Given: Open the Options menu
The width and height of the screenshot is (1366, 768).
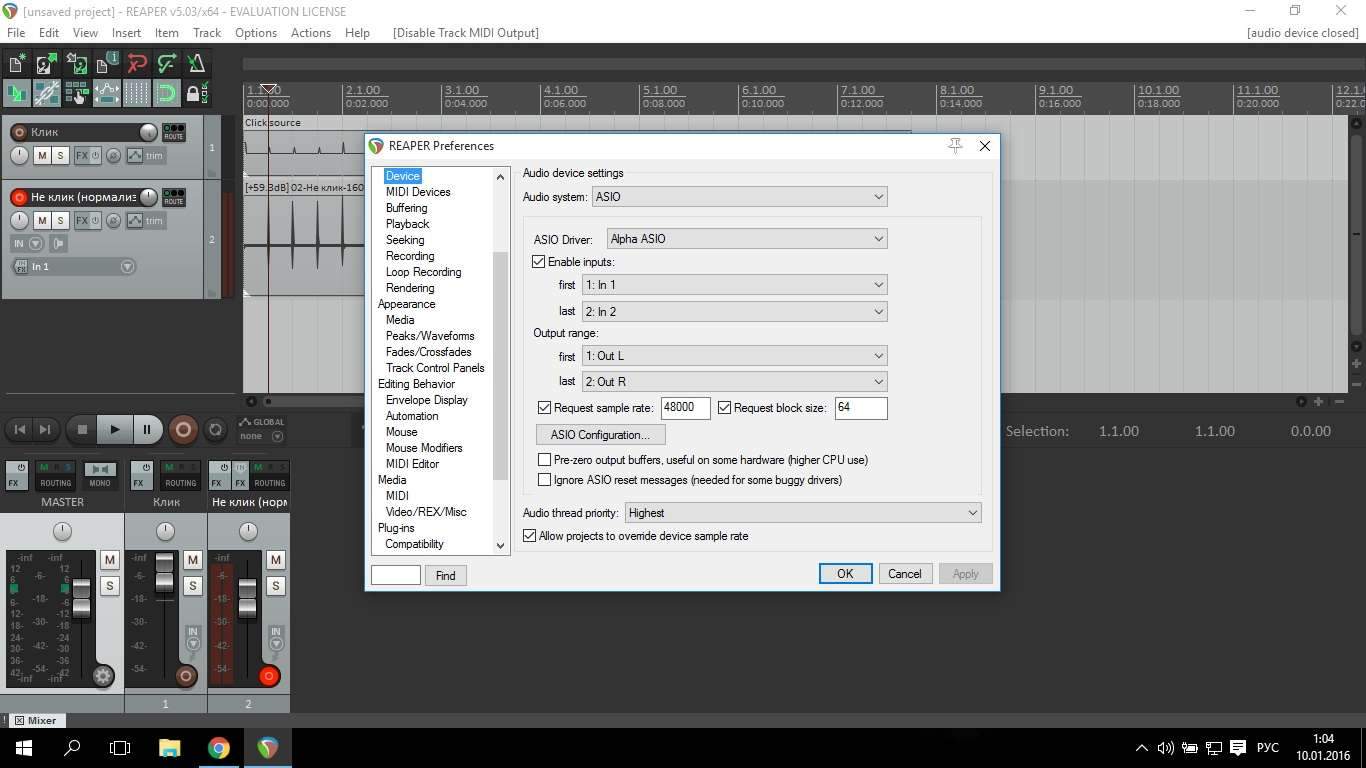Looking at the screenshot, I should pyautogui.click(x=255, y=33).
